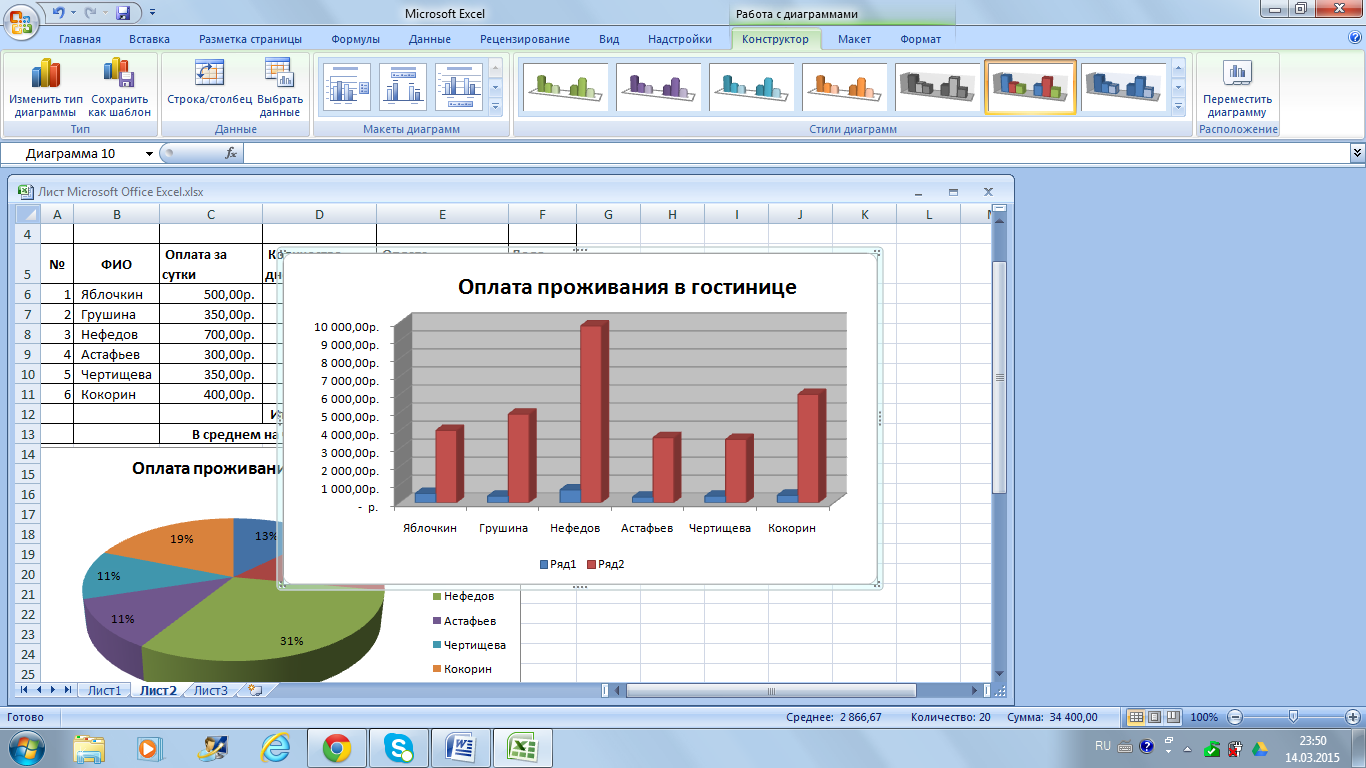Image resolution: width=1366 pixels, height=768 pixels.
Task: Select the second chart layout thumbnail
Action: coord(403,87)
